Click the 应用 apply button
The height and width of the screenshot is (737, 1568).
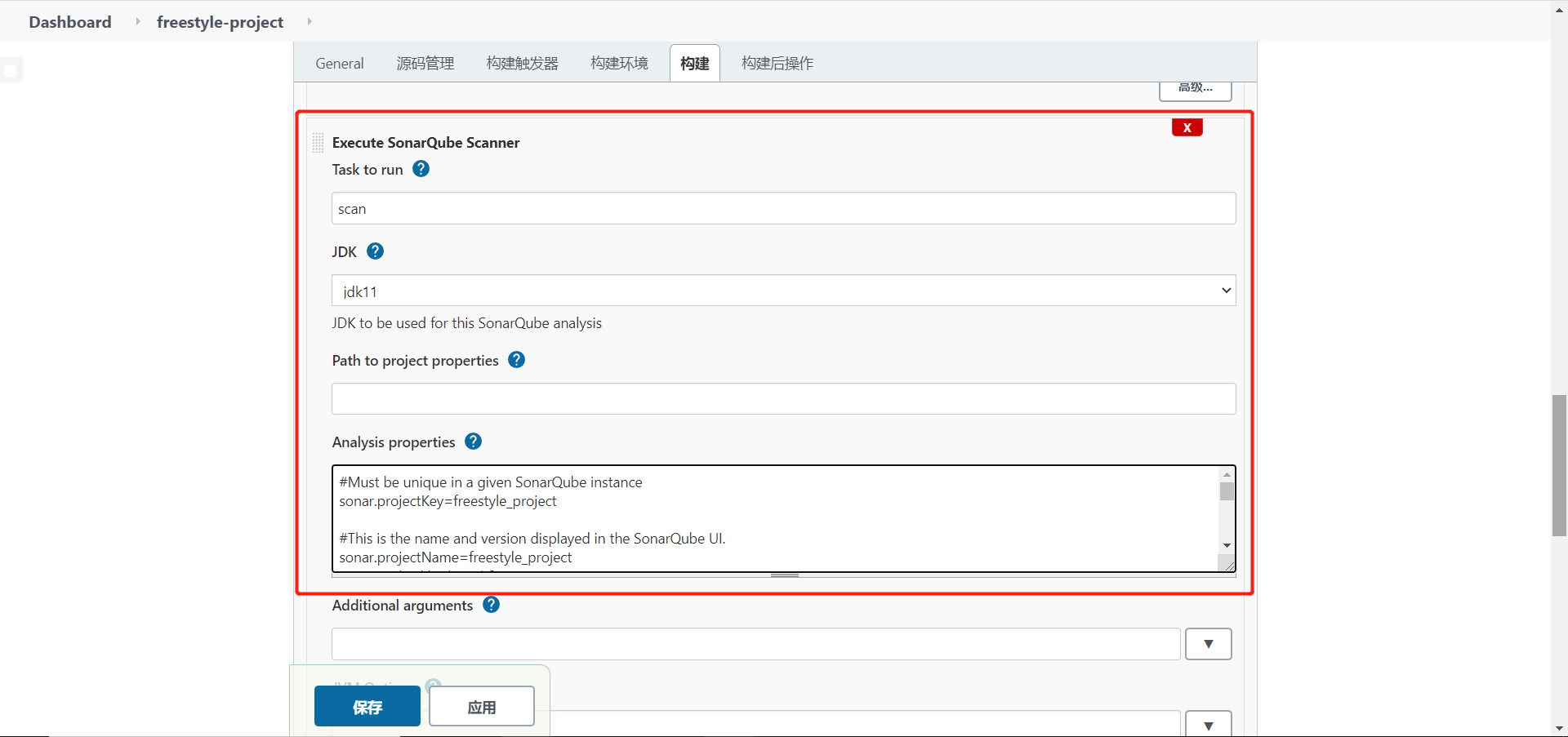point(482,707)
